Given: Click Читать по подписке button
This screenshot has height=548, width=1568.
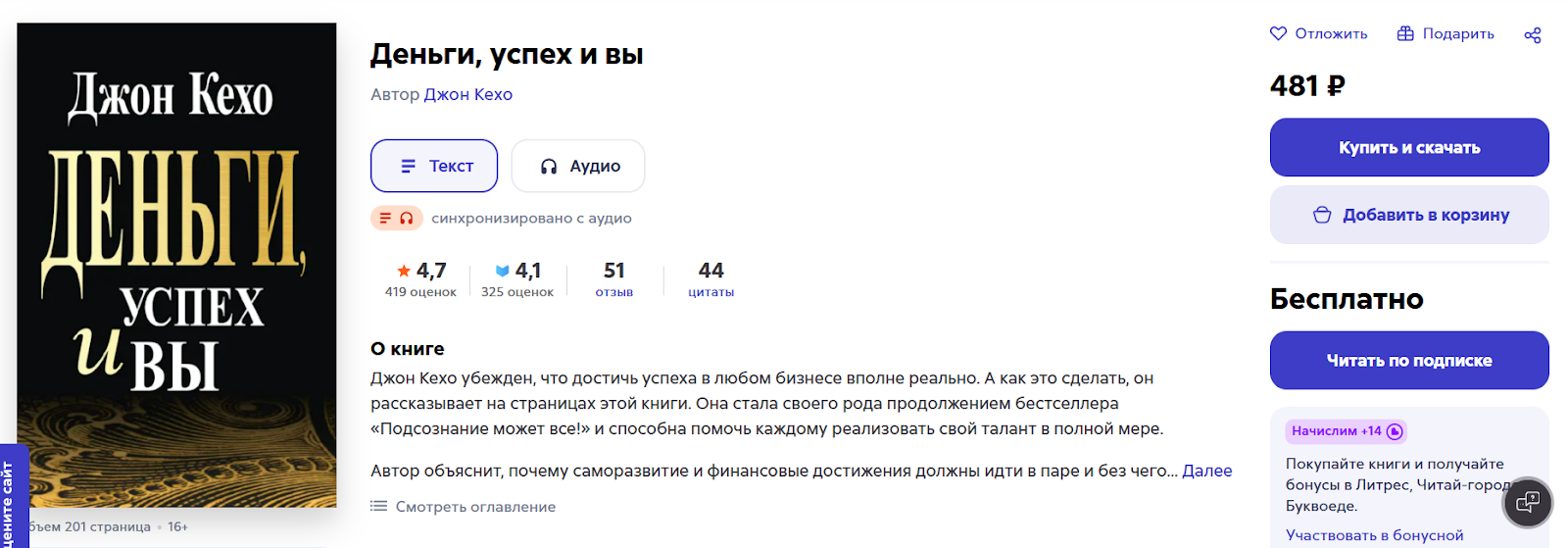Looking at the screenshot, I should (1408, 360).
